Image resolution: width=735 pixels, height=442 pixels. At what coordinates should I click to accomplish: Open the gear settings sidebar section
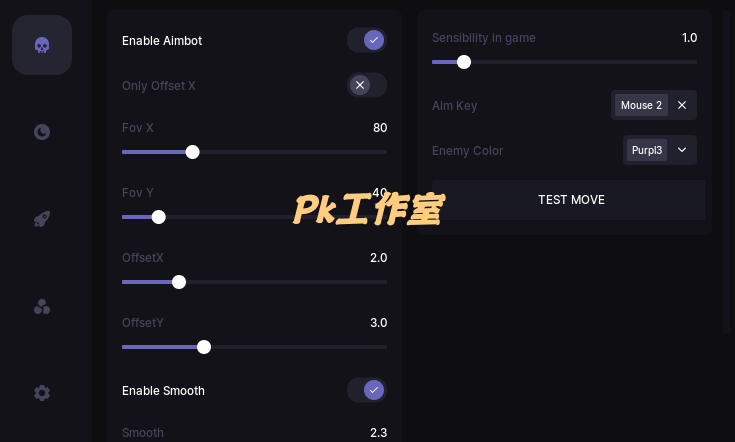pos(42,393)
